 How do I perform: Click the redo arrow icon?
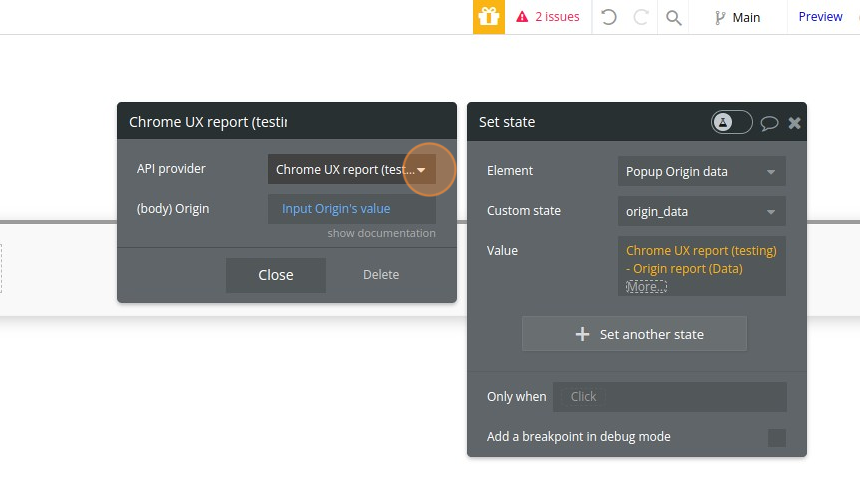point(641,17)
